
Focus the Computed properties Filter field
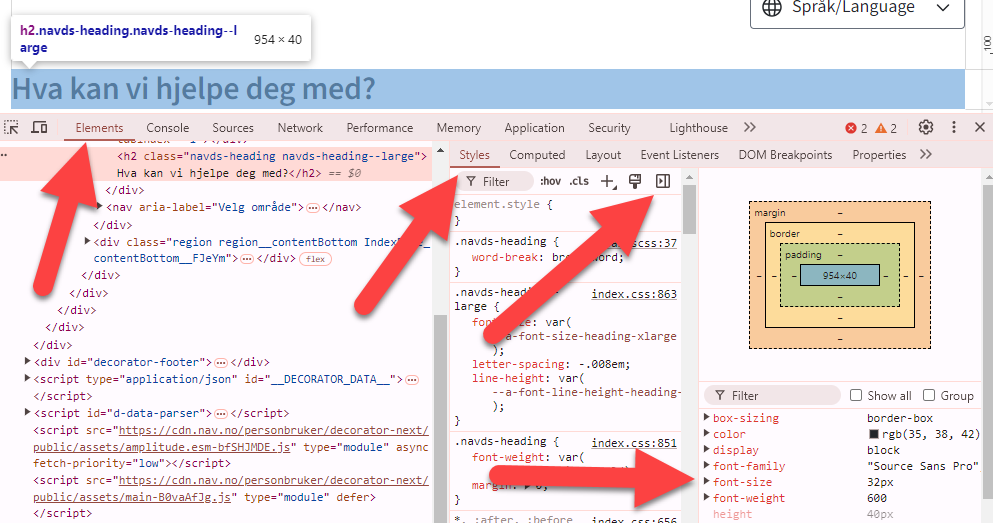pyautogui.click(x=772, y=396)
